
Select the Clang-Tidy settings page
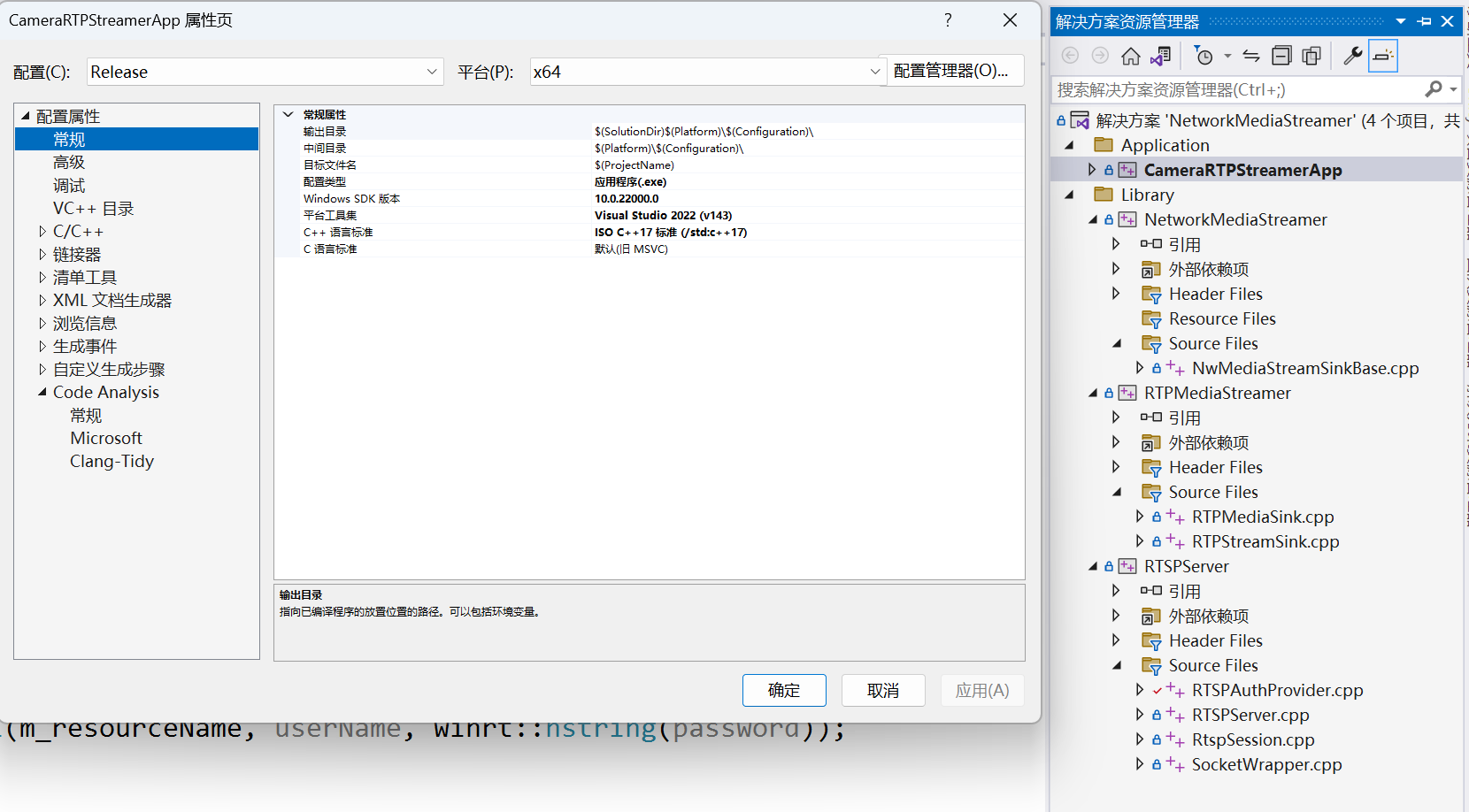coord(112,461)
